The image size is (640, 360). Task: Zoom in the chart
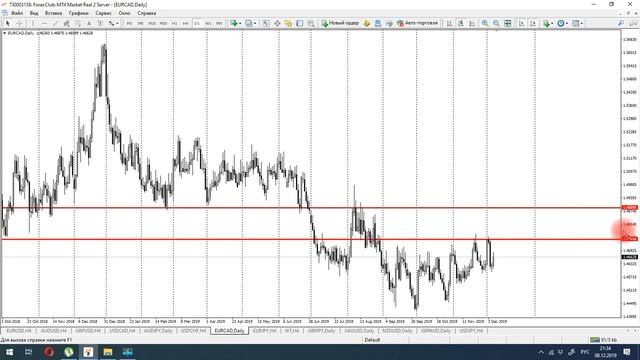point(484,23)
